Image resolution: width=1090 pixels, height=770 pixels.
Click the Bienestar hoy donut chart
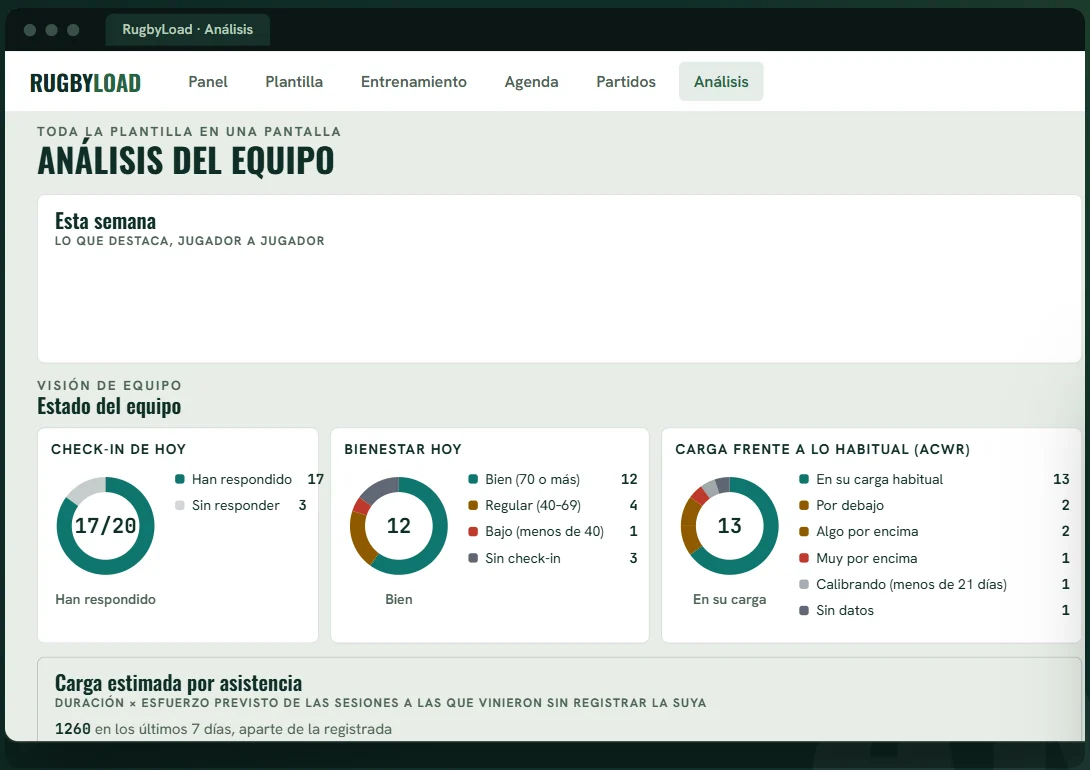point(399,525)
